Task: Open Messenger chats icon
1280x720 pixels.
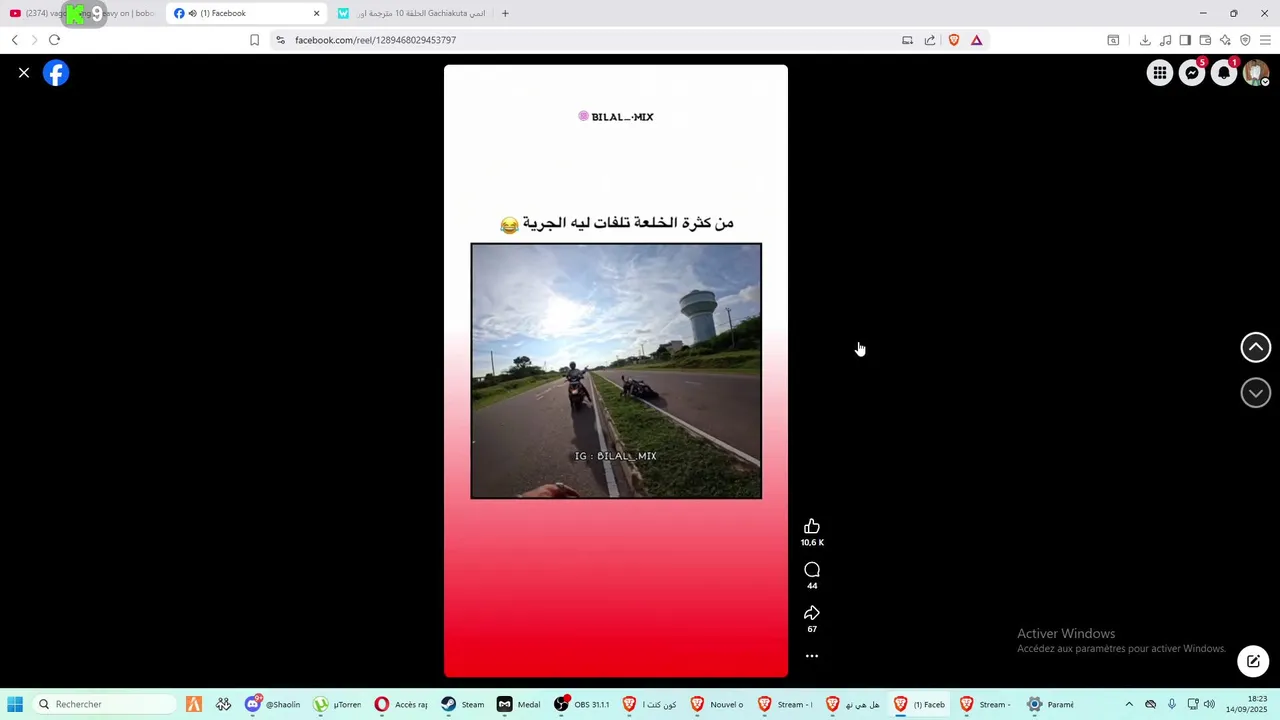Action: (x=1191, y=73)
